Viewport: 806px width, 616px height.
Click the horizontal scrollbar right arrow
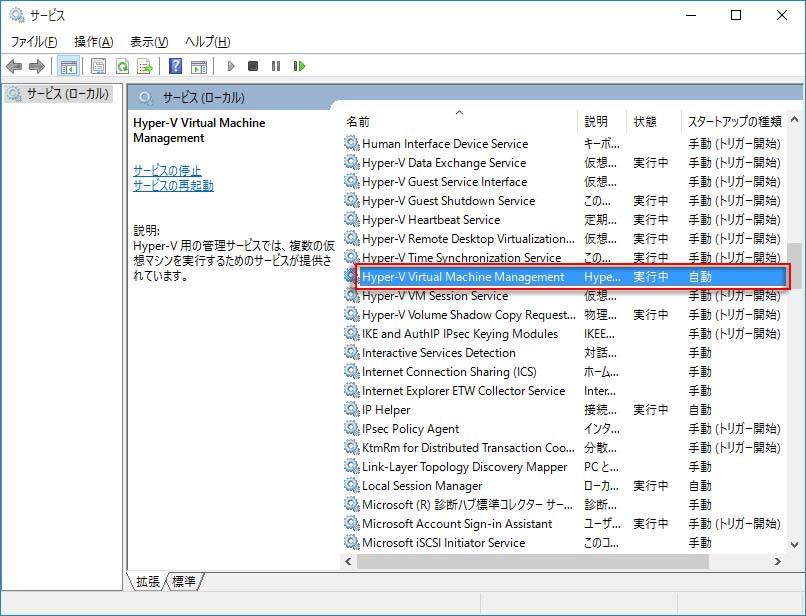pyautogui.click(x=778, y=561)
